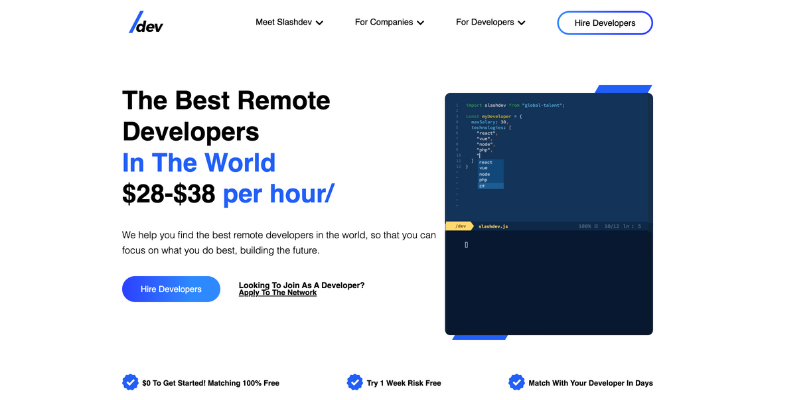Click checkmark badge beside $0 To Get Started
The image size is (800, 400).
pyautogui.click(x=130, y=382)
